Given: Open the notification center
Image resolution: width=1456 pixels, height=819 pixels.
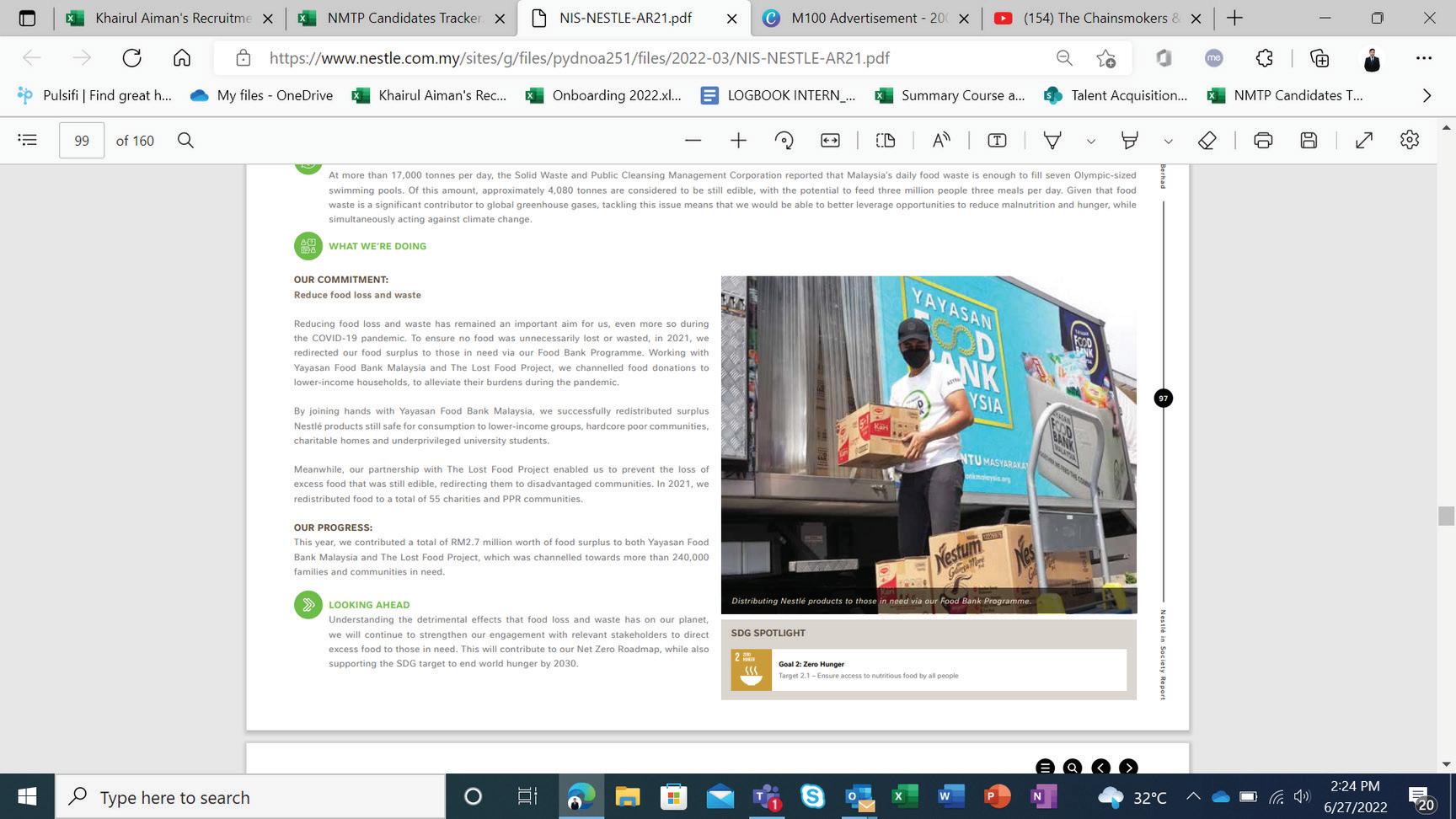Looking at the screenshot, I should point(1421,797).
